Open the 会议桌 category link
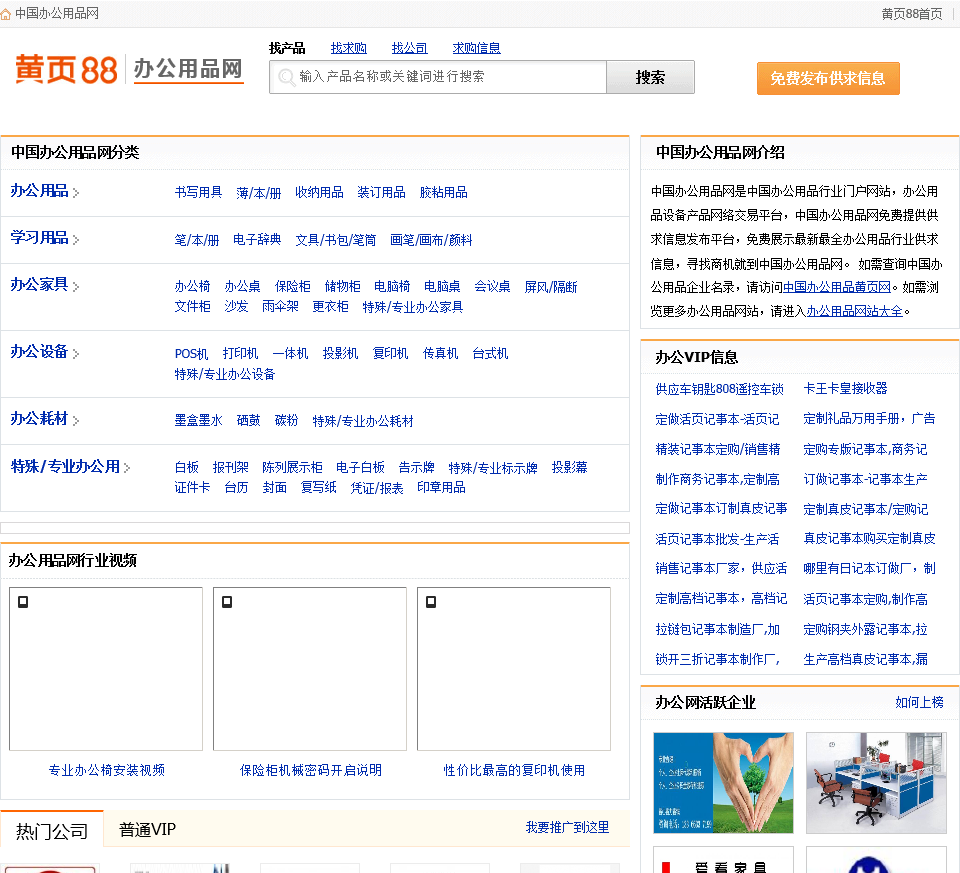The width and height of the screenshot is (960, 873). (492, 287)
